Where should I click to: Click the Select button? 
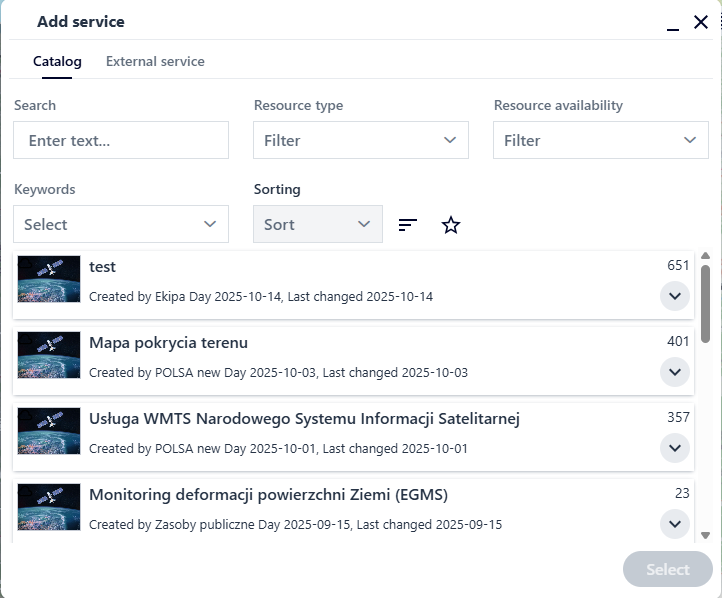pos(667,570)
